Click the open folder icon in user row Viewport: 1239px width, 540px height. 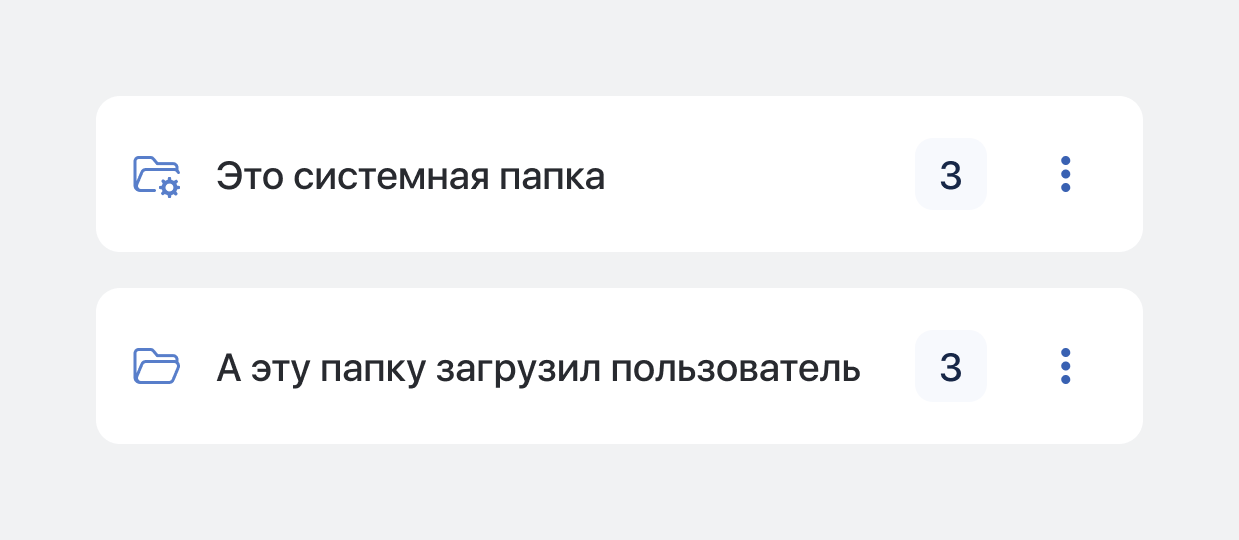(156, 366)
